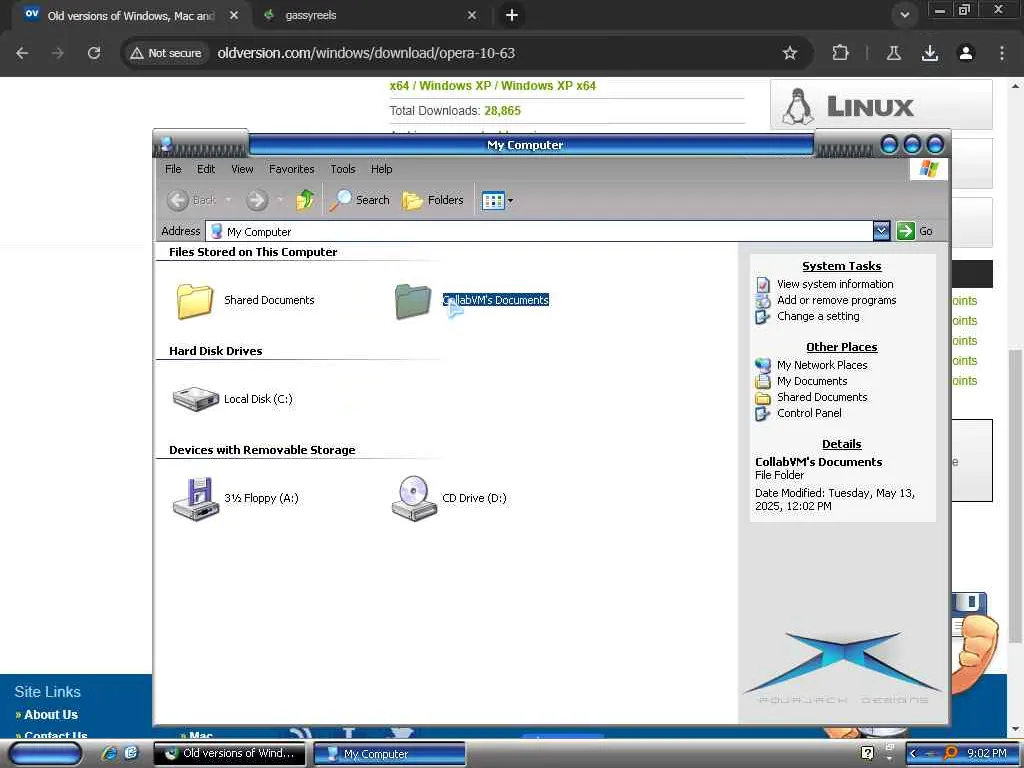Image resolution: width=1024 pixels, height=768 pixels.
Task: Click the webpage vertical scrollbar thumb
Action: pos(1015,496)
